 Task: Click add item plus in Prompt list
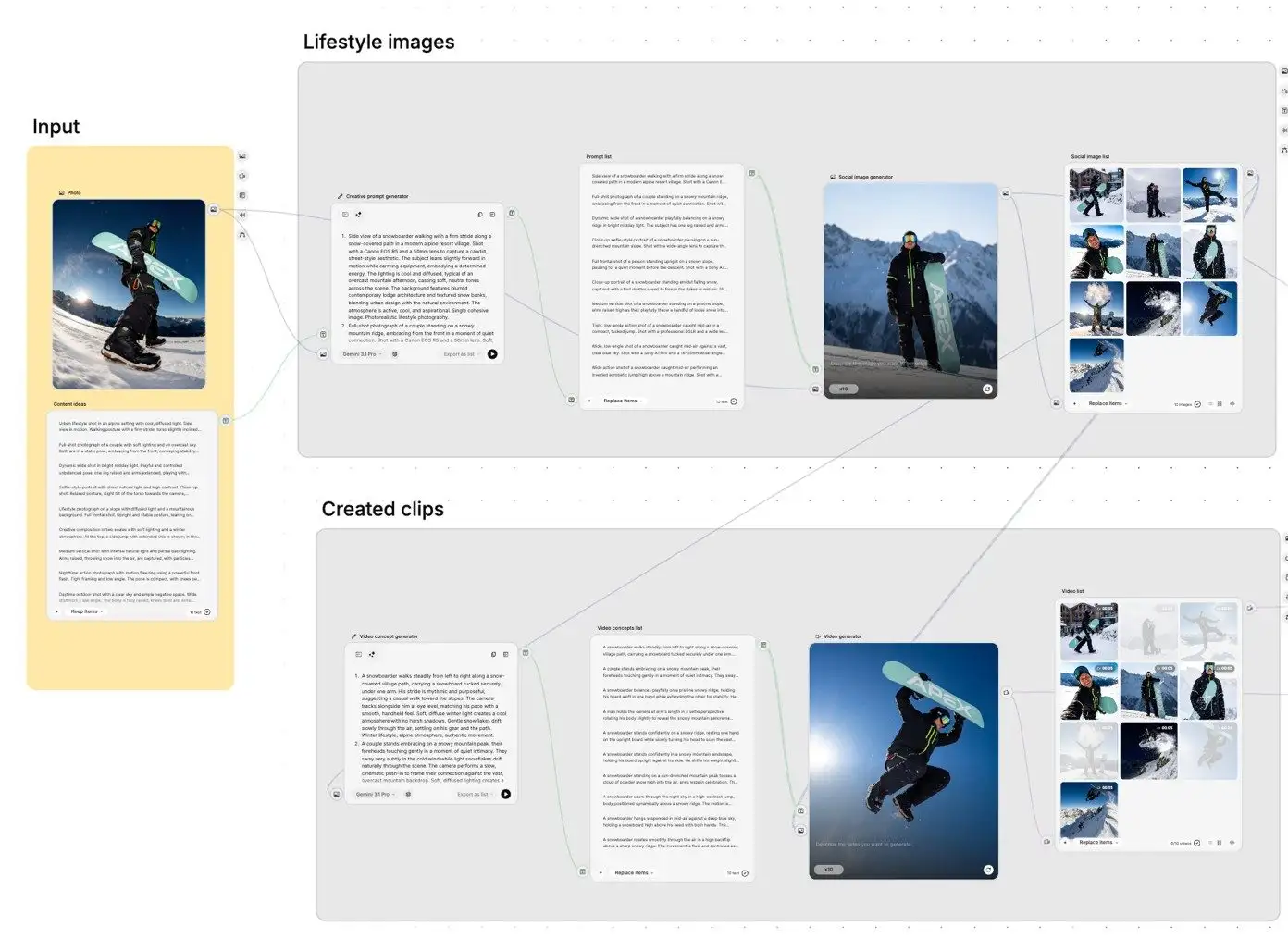coord(590,401)
